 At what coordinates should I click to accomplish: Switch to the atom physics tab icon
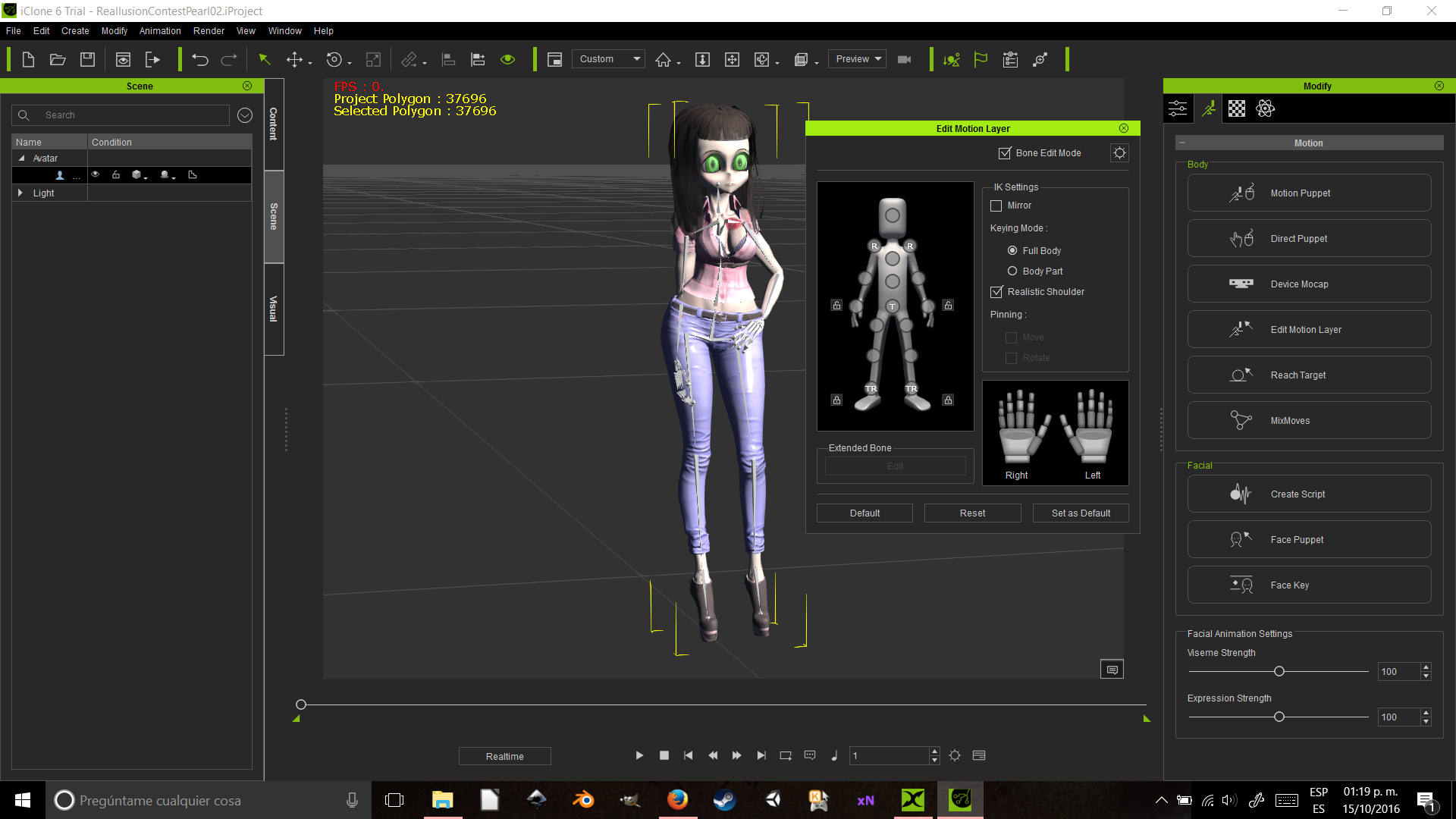[1265, 108]
